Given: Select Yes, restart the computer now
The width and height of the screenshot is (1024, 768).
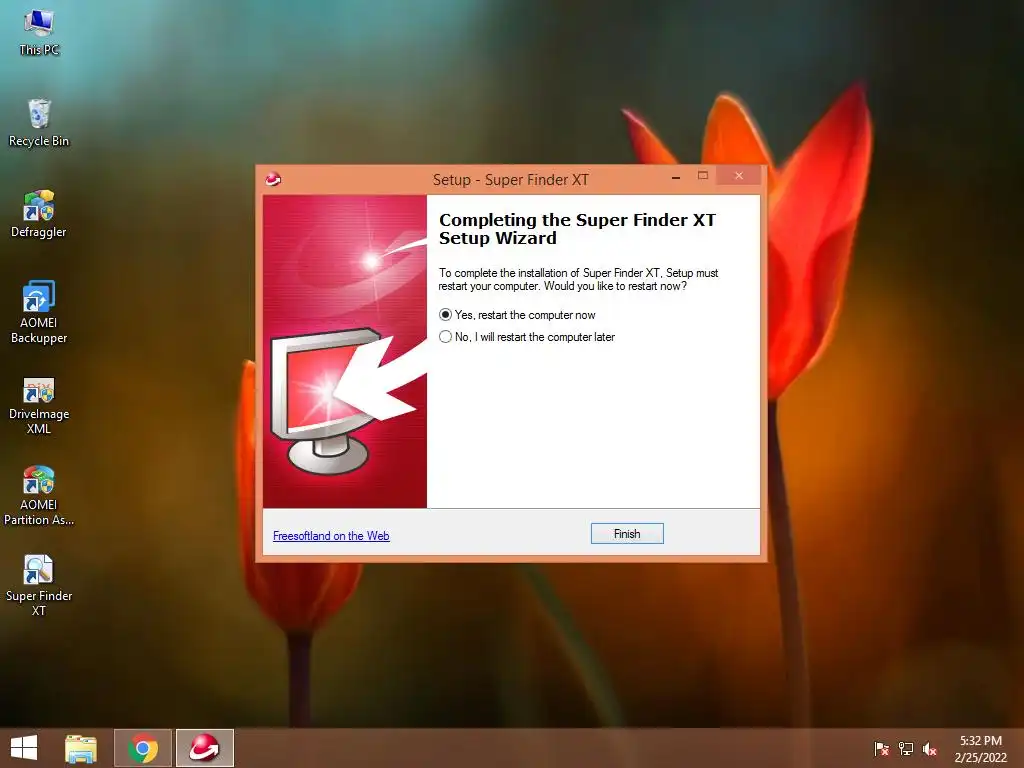Looking at the screenshot, I should (517, 315).
